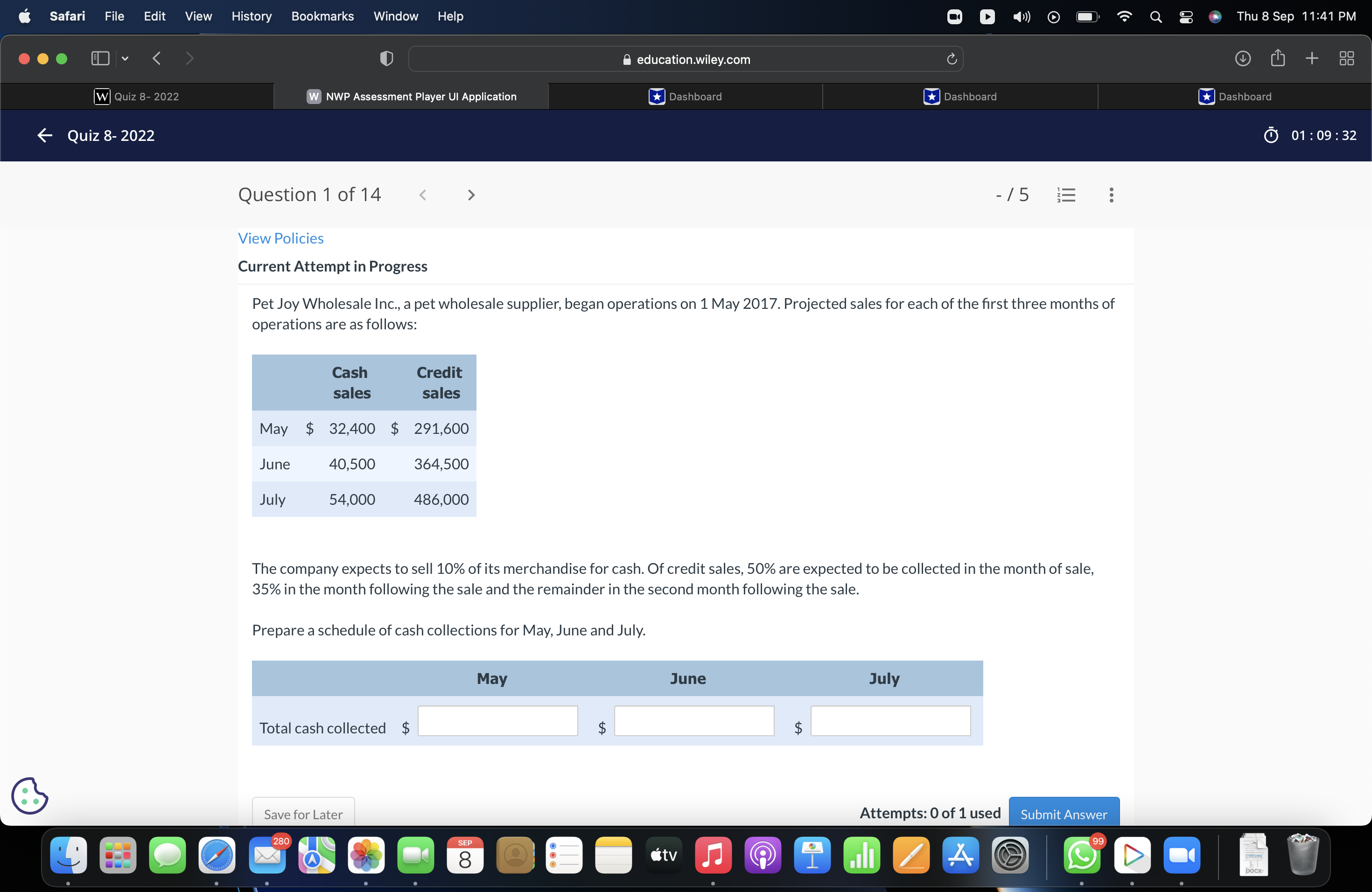Click the May total cash collected input field
This screenshot has width=1372, height=892.
tap(497, 721)
